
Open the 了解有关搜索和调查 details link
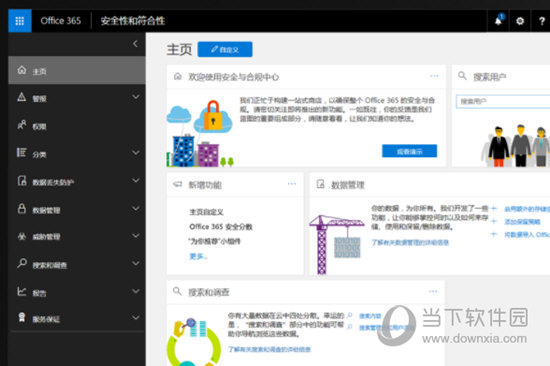(269, 349)
